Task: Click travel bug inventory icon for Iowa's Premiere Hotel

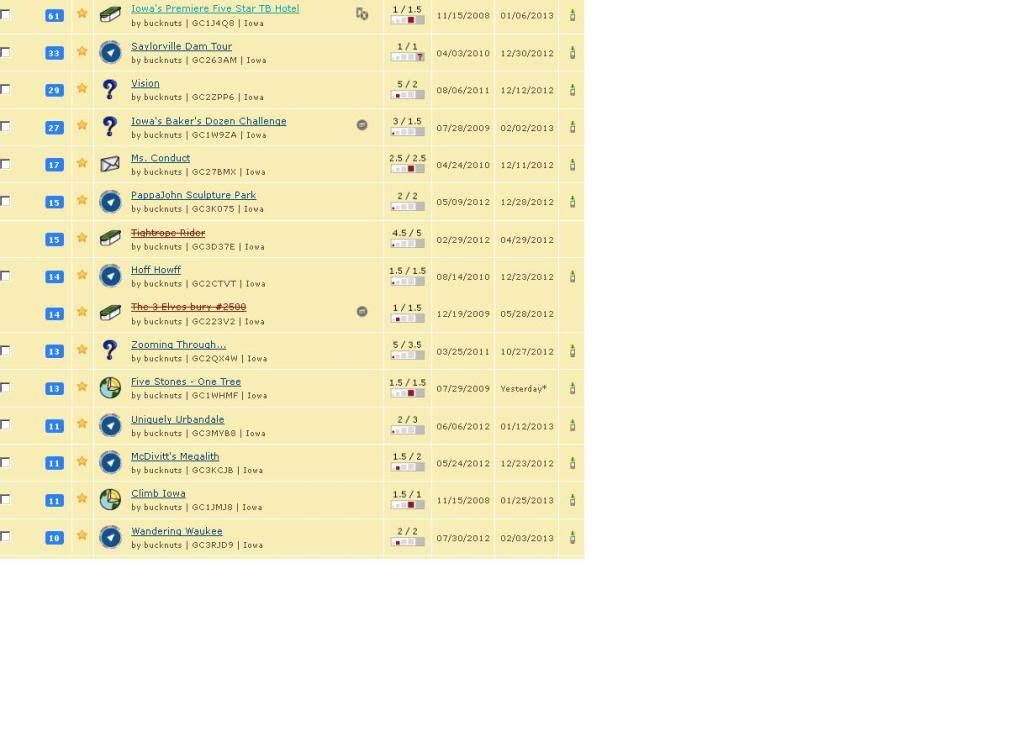Action: (x=362, y=14)
